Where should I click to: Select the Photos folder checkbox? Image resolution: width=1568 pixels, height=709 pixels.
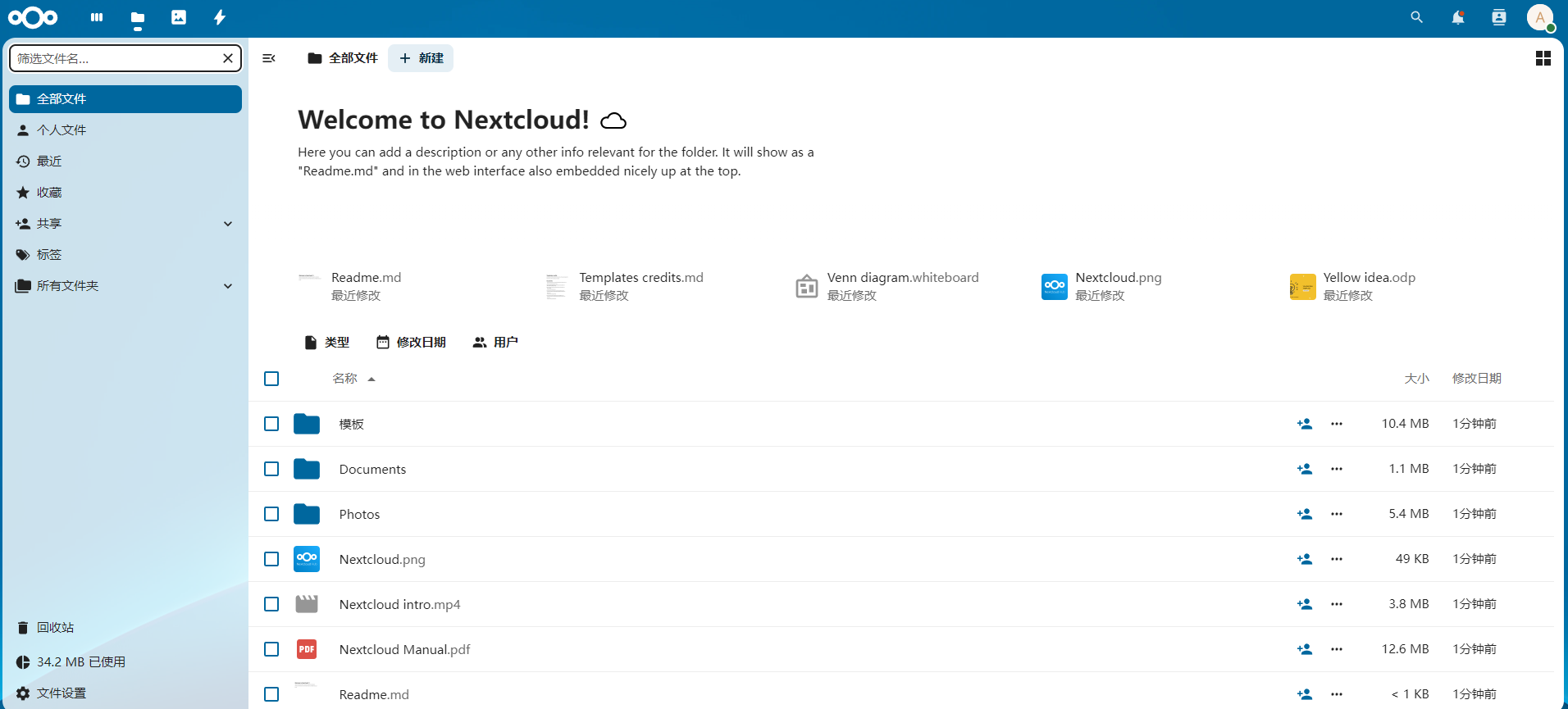pos(271,514)
